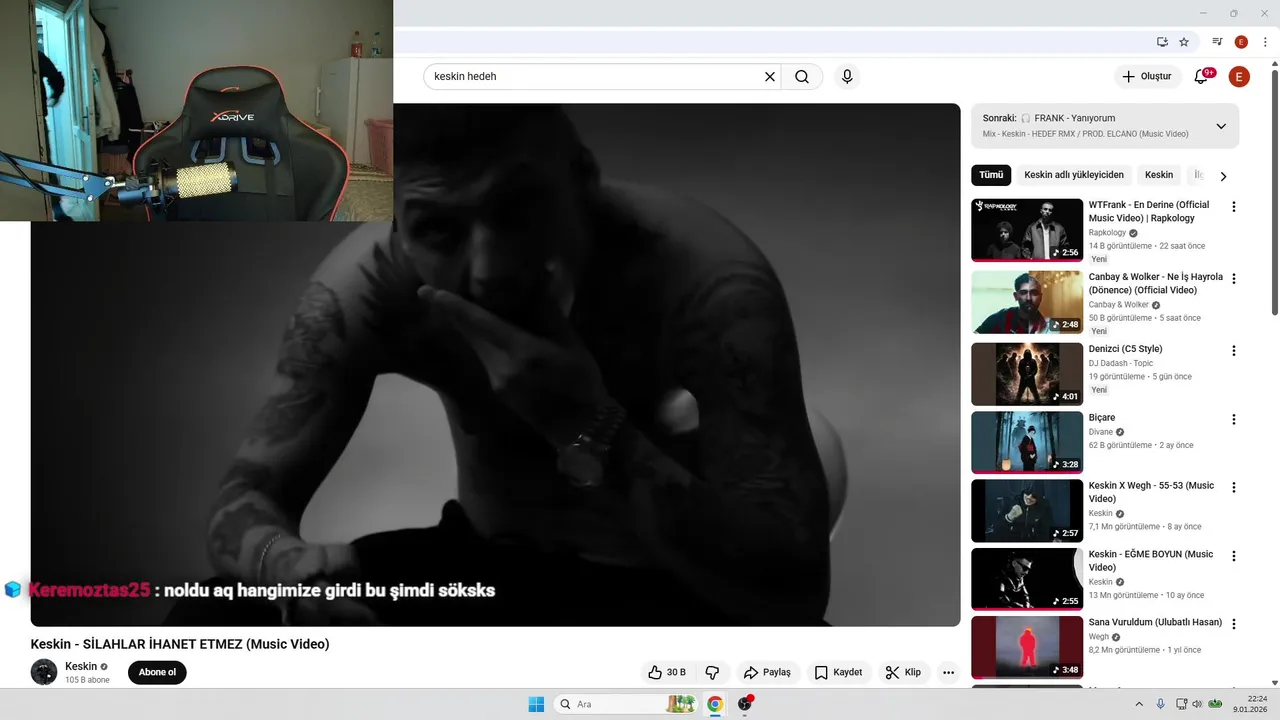Open options menu for Denizci (C5 Style)

click(x=1233, y=351)
